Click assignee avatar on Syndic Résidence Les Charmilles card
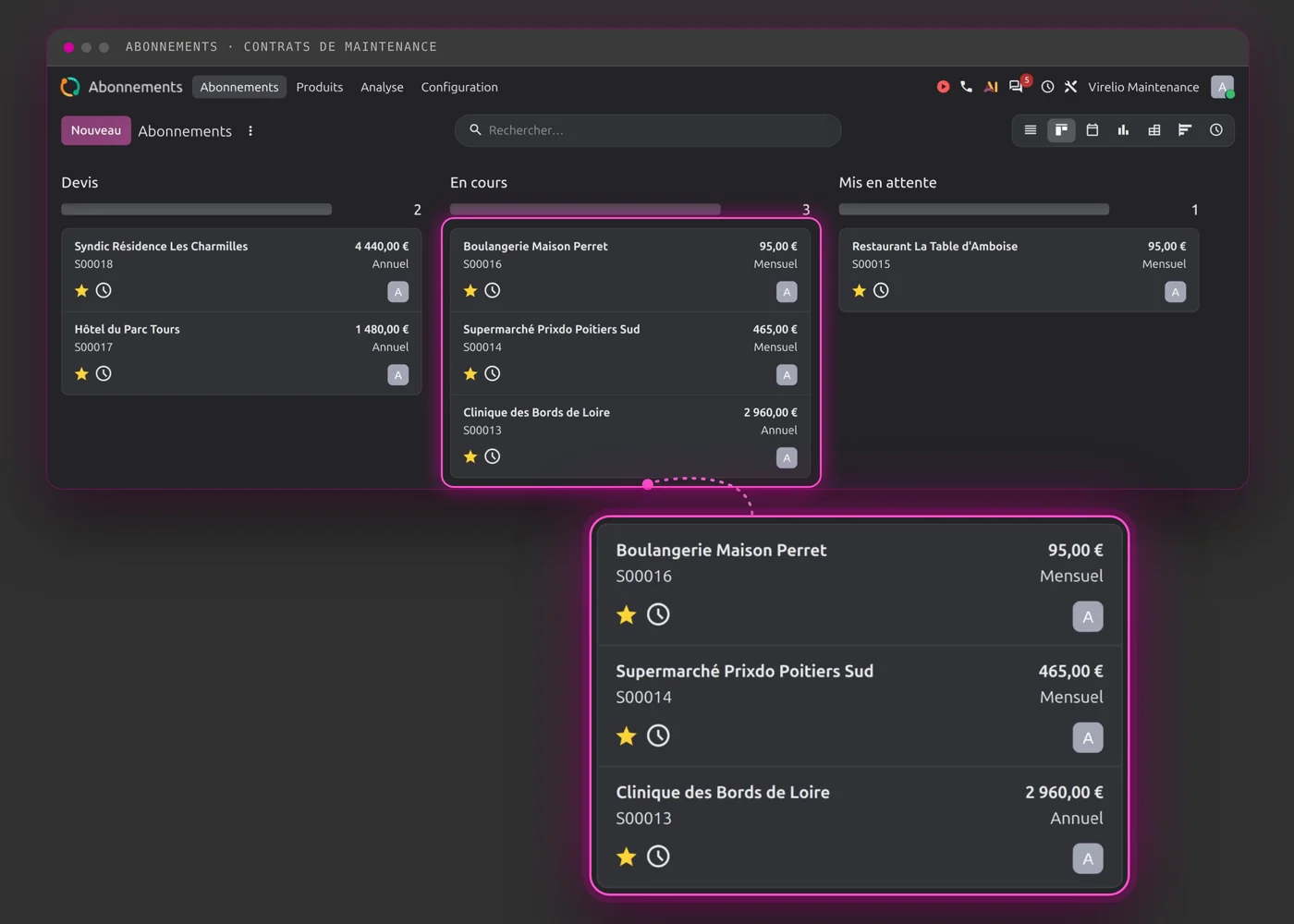 [398, 292]
